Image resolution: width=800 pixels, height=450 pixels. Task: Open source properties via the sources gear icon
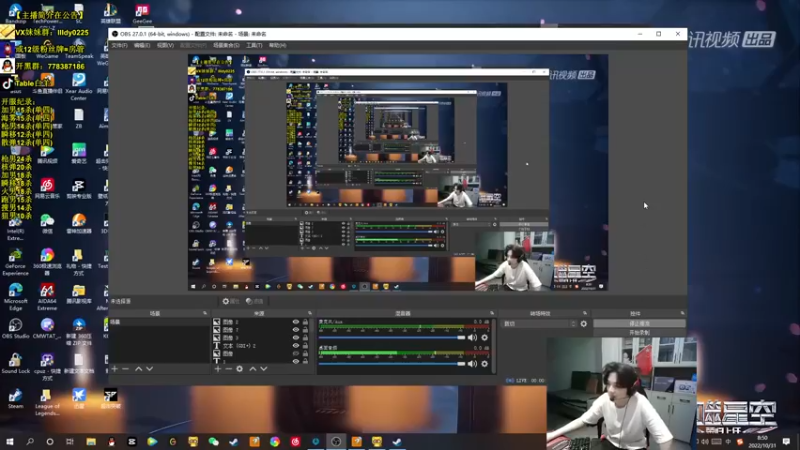tap(239, 368)
